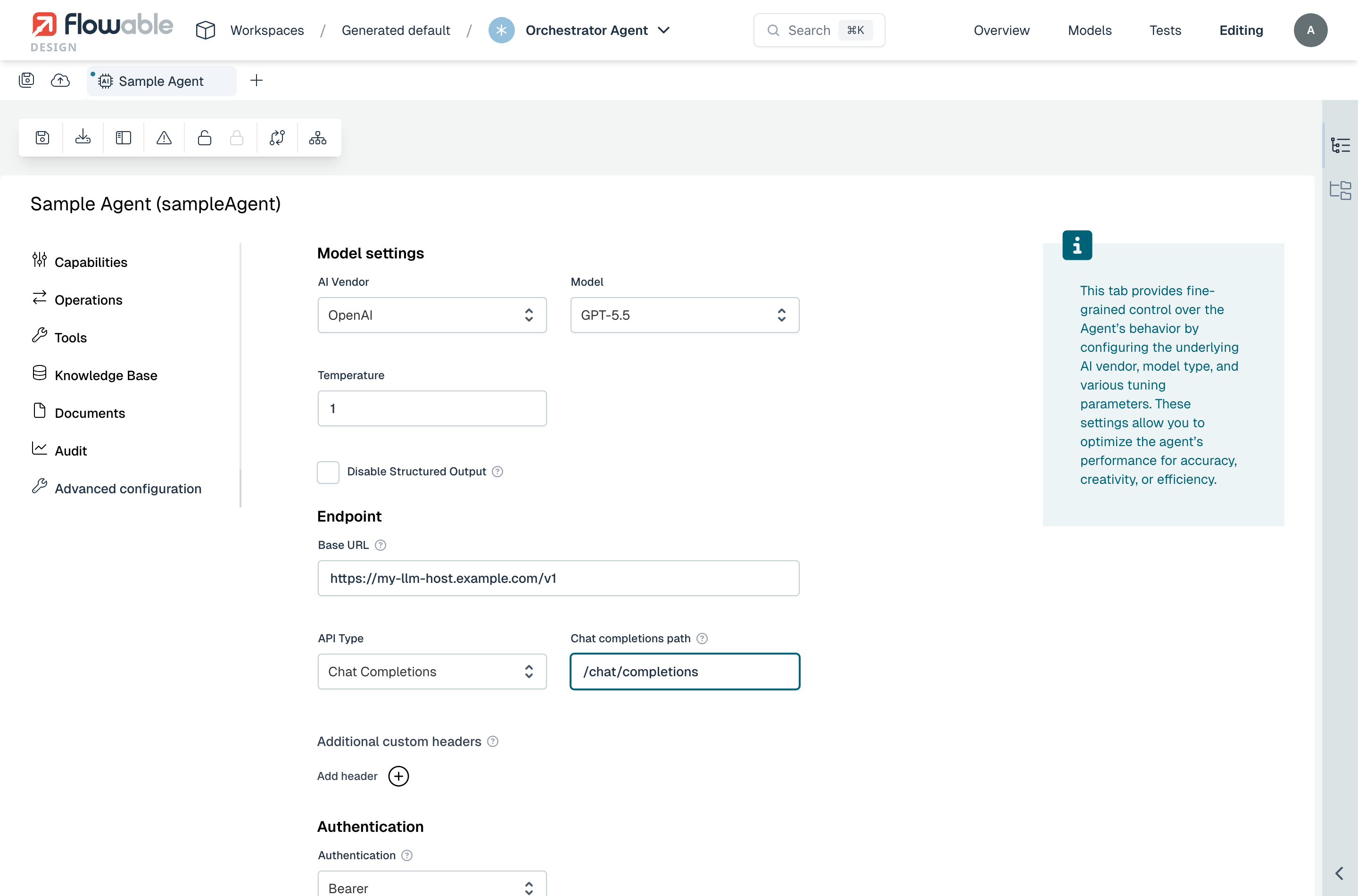Open the Model GPT-5.5 dropdown
This screenshot has width=1358, height=896.
coord(685,315)
